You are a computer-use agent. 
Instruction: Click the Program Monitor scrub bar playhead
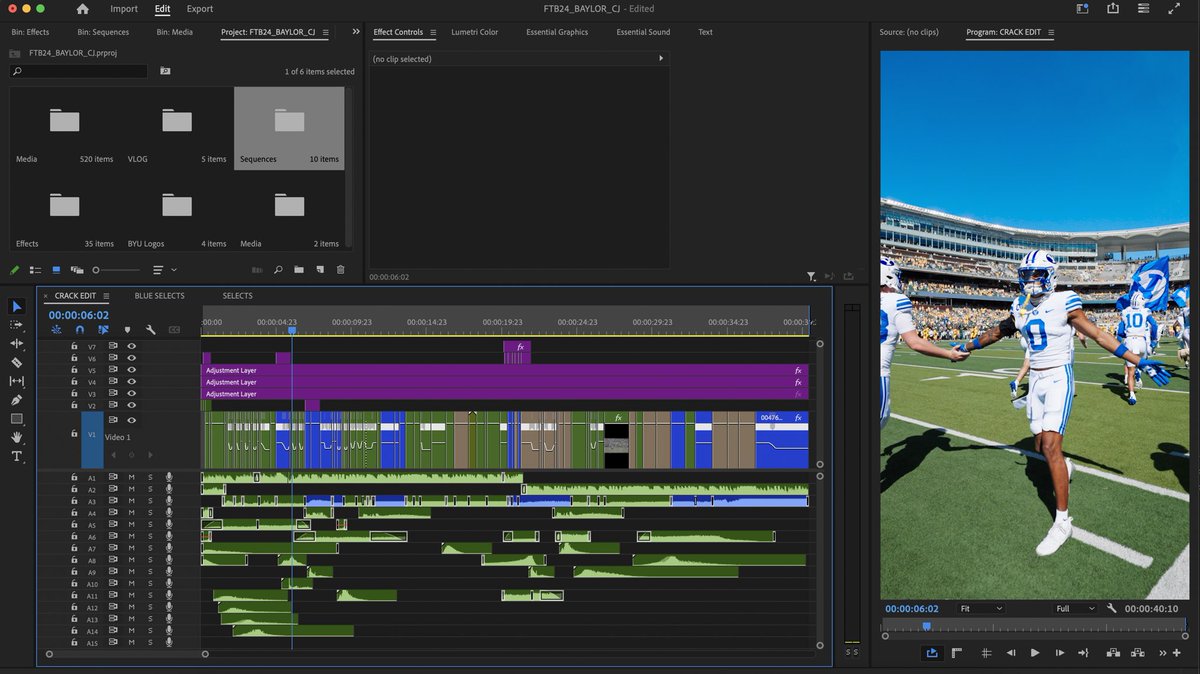(x=926, y=627)
